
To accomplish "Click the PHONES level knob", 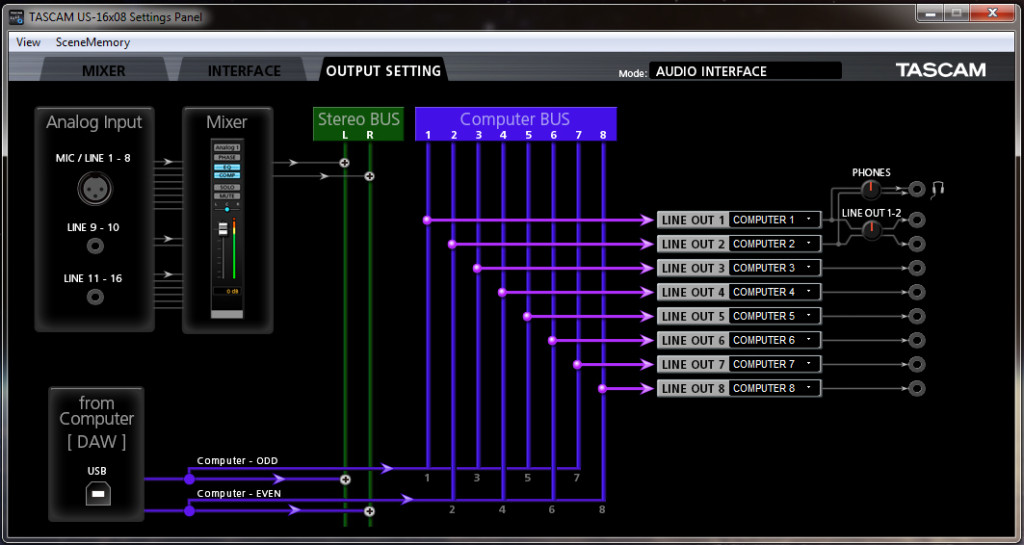I will [x=871, y=190].
